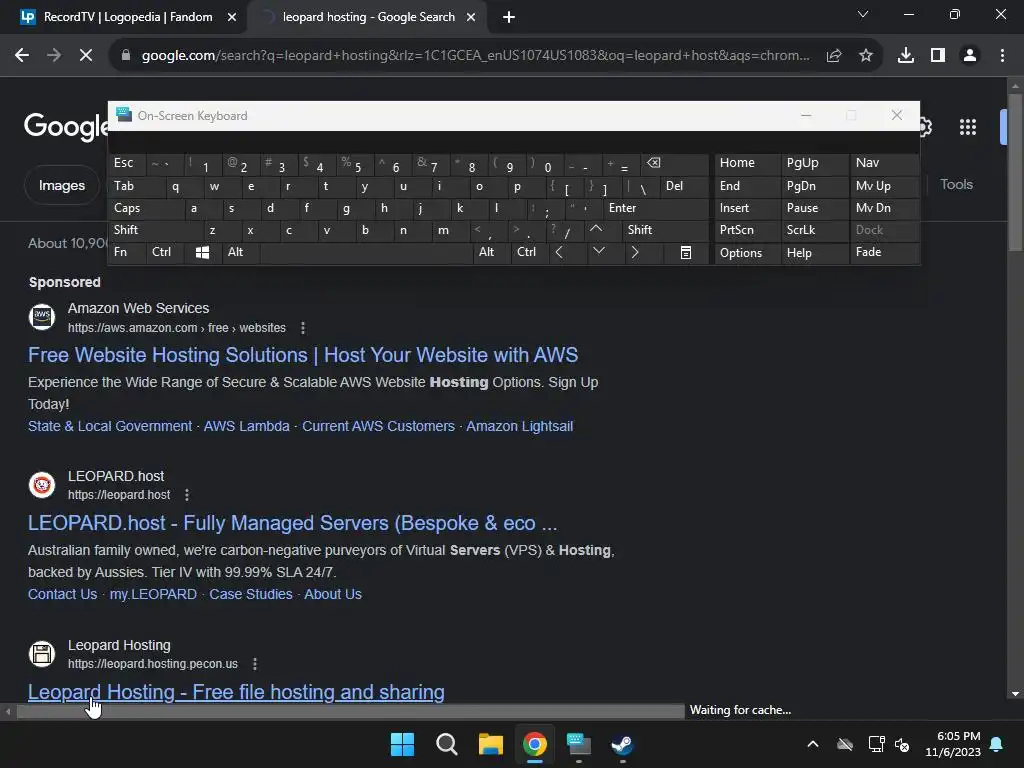Image resolution: width=1024 pixels, height=768 pixels.
Task: Toggle the left Alt key
Action: (x=241, y=253)
